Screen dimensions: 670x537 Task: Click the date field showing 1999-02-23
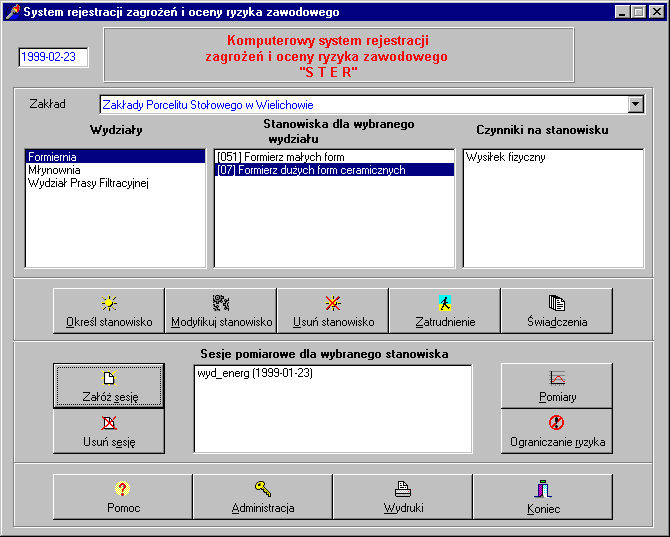pos(53,58)
